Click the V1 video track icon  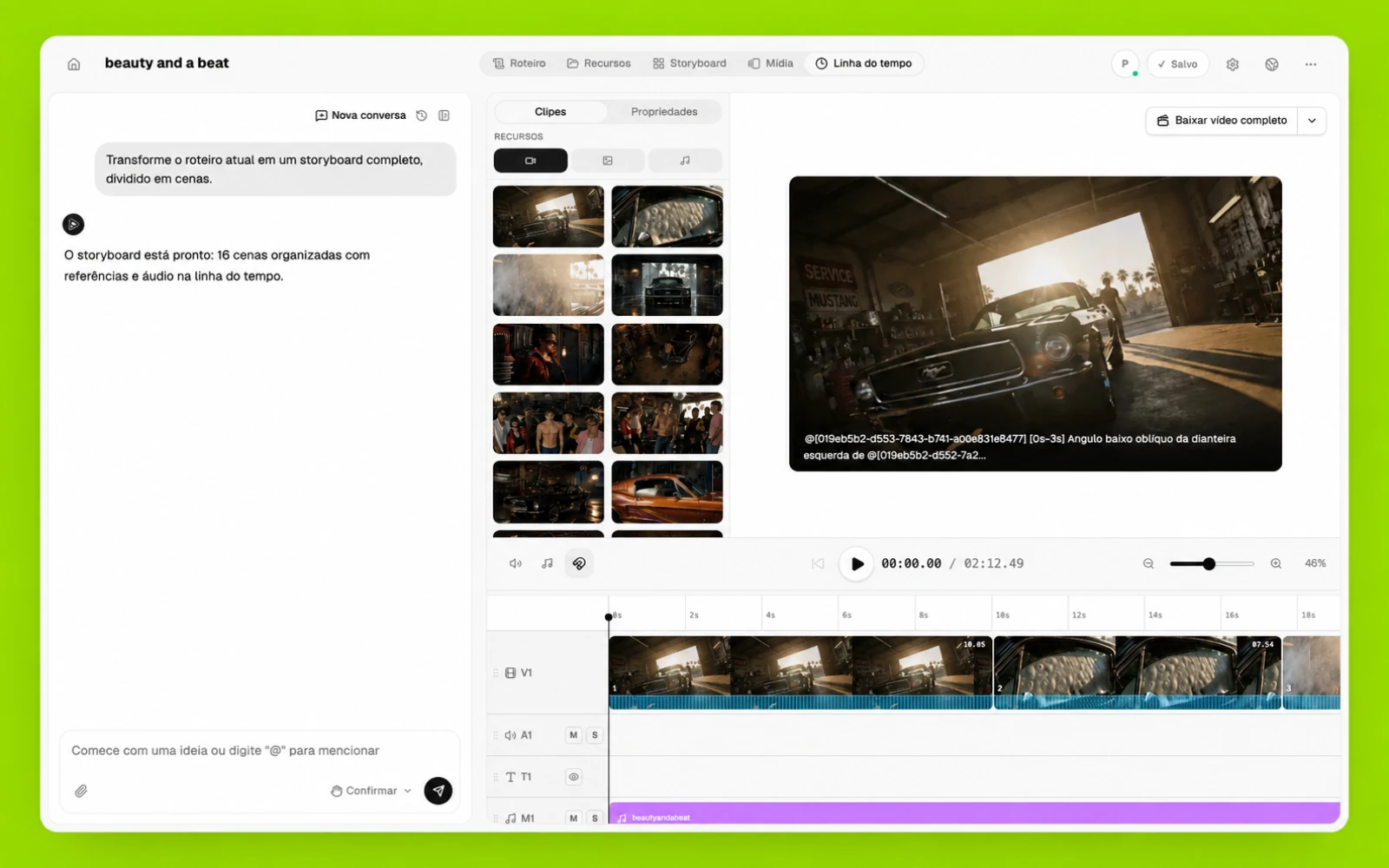pos(510,673)
